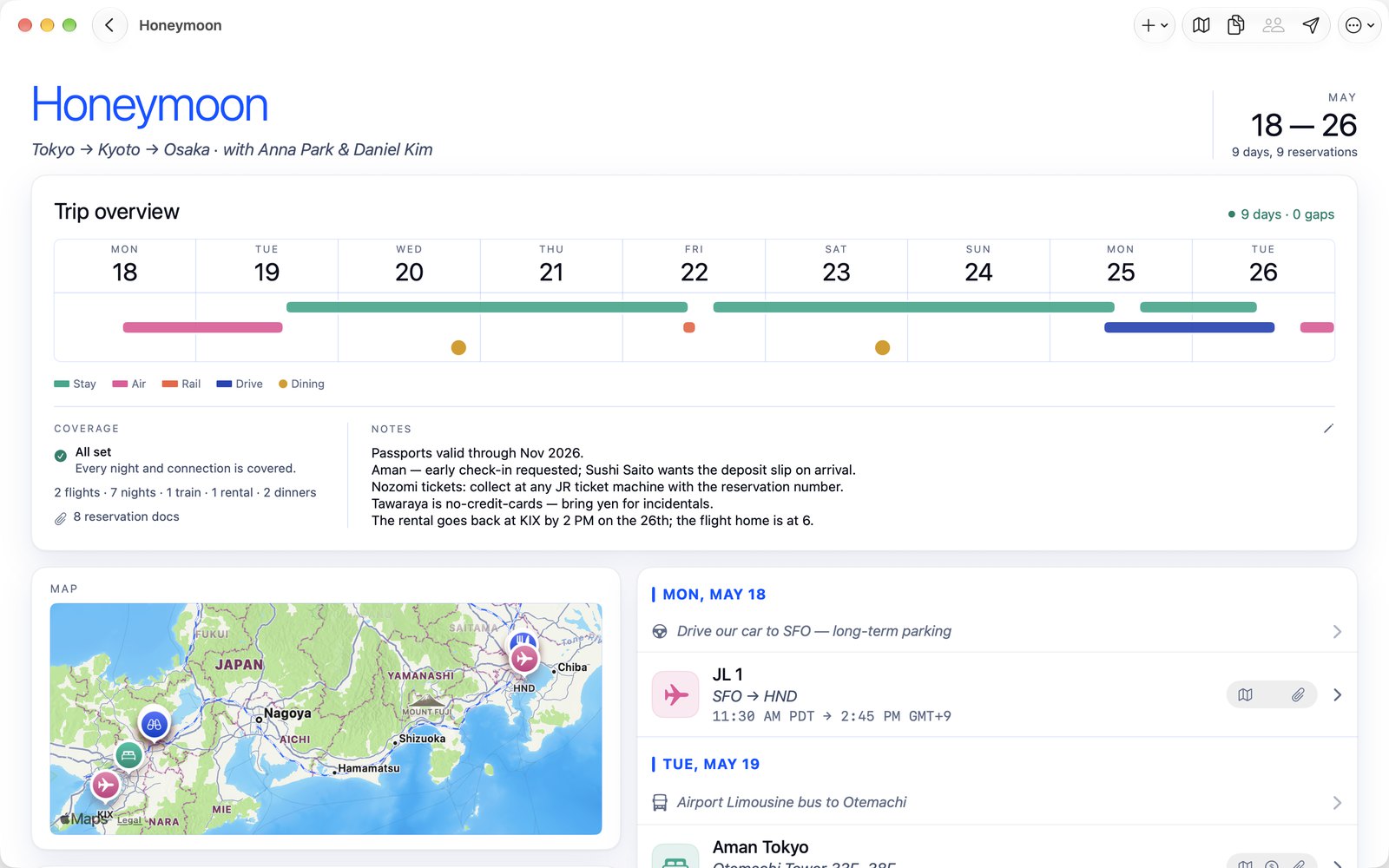Open JL 1 attachment paperclip
Screen dimensions: 1389x868
1298,694
